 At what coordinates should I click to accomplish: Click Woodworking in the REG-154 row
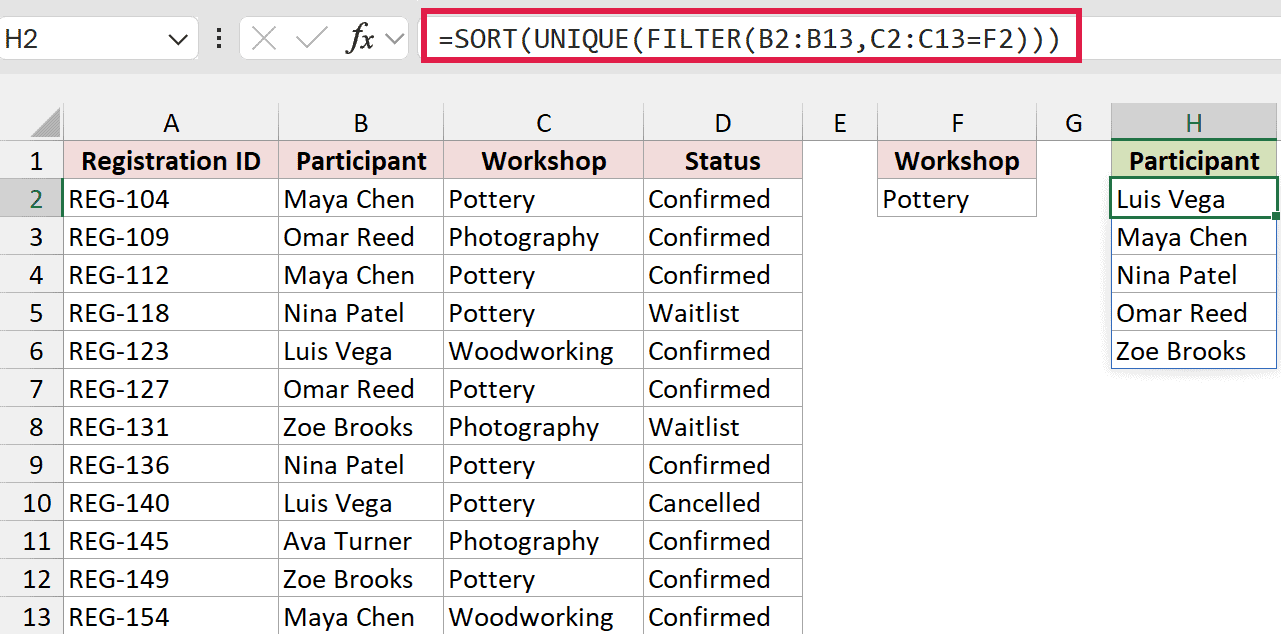point(543,617)
